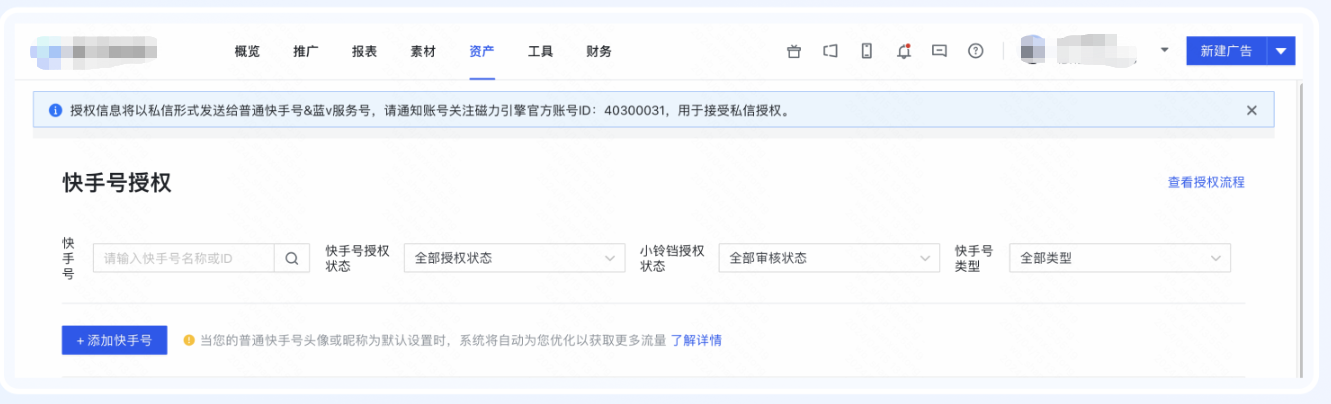This screenshot has width=1331, height=404.
Task: Expand the account dropdown arrow
Action: click(1164, 50)
